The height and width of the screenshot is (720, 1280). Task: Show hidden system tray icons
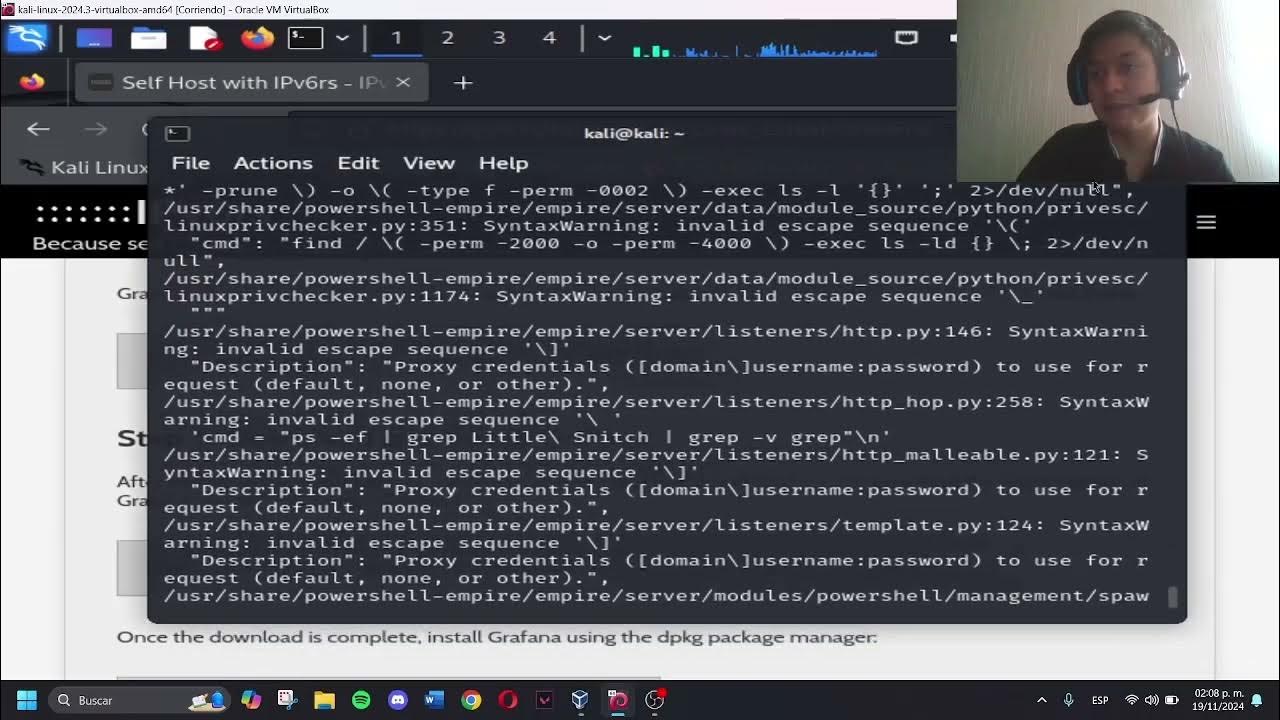1041,700
